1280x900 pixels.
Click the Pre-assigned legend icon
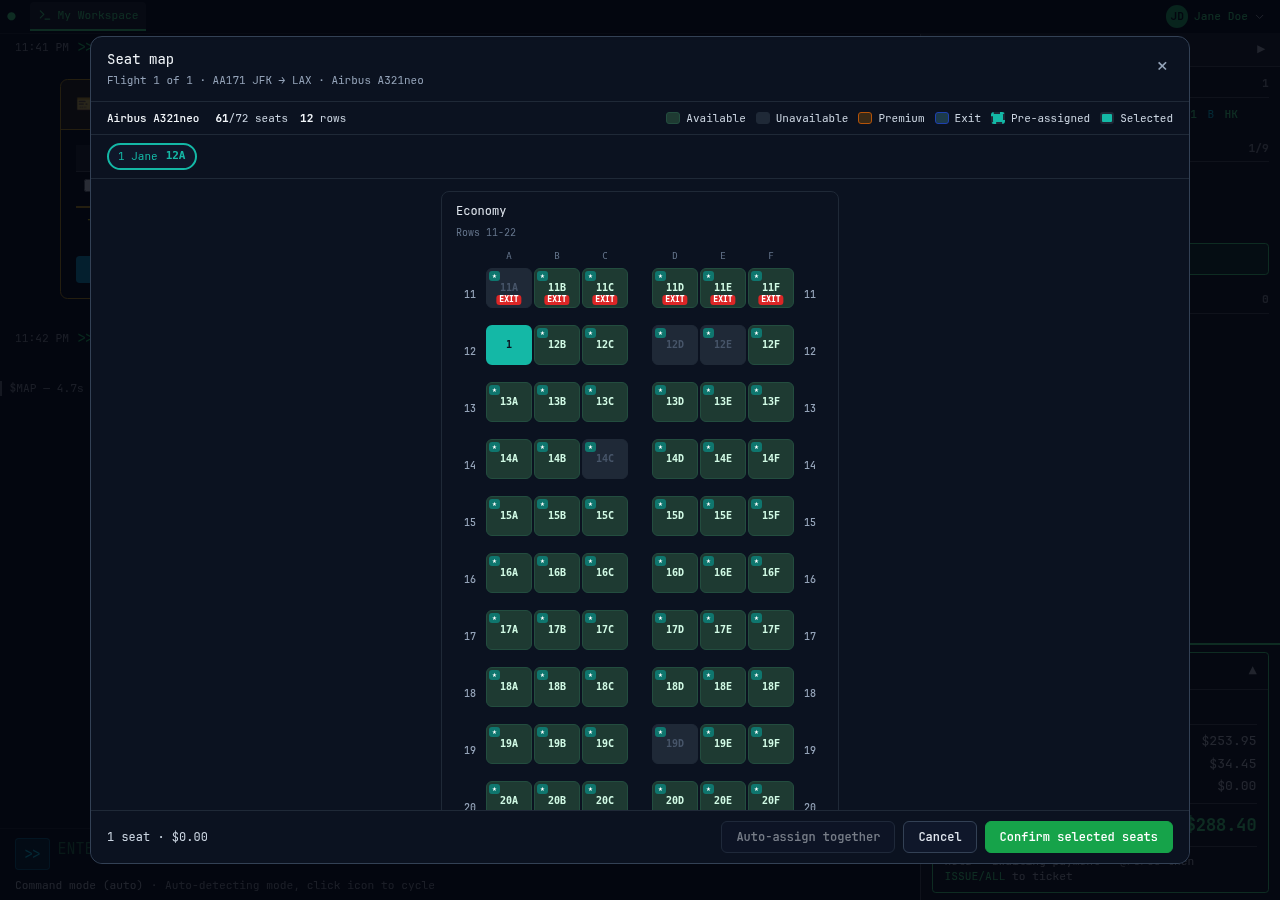coord(998,118)
